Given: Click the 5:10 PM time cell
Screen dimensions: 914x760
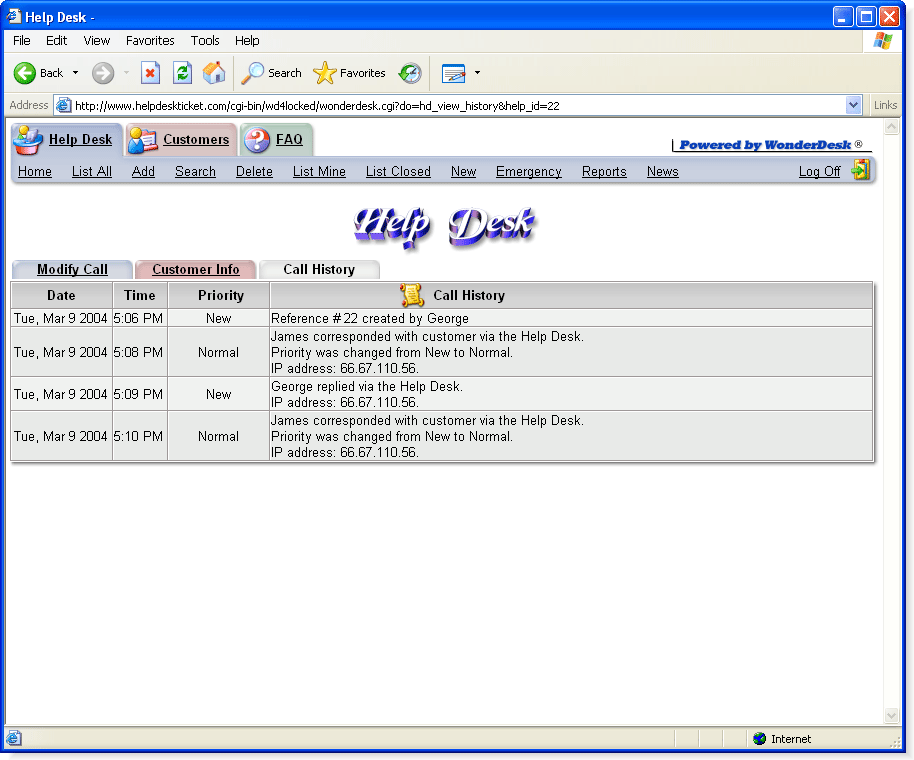Looking at the screenshot, I should 139,436.
